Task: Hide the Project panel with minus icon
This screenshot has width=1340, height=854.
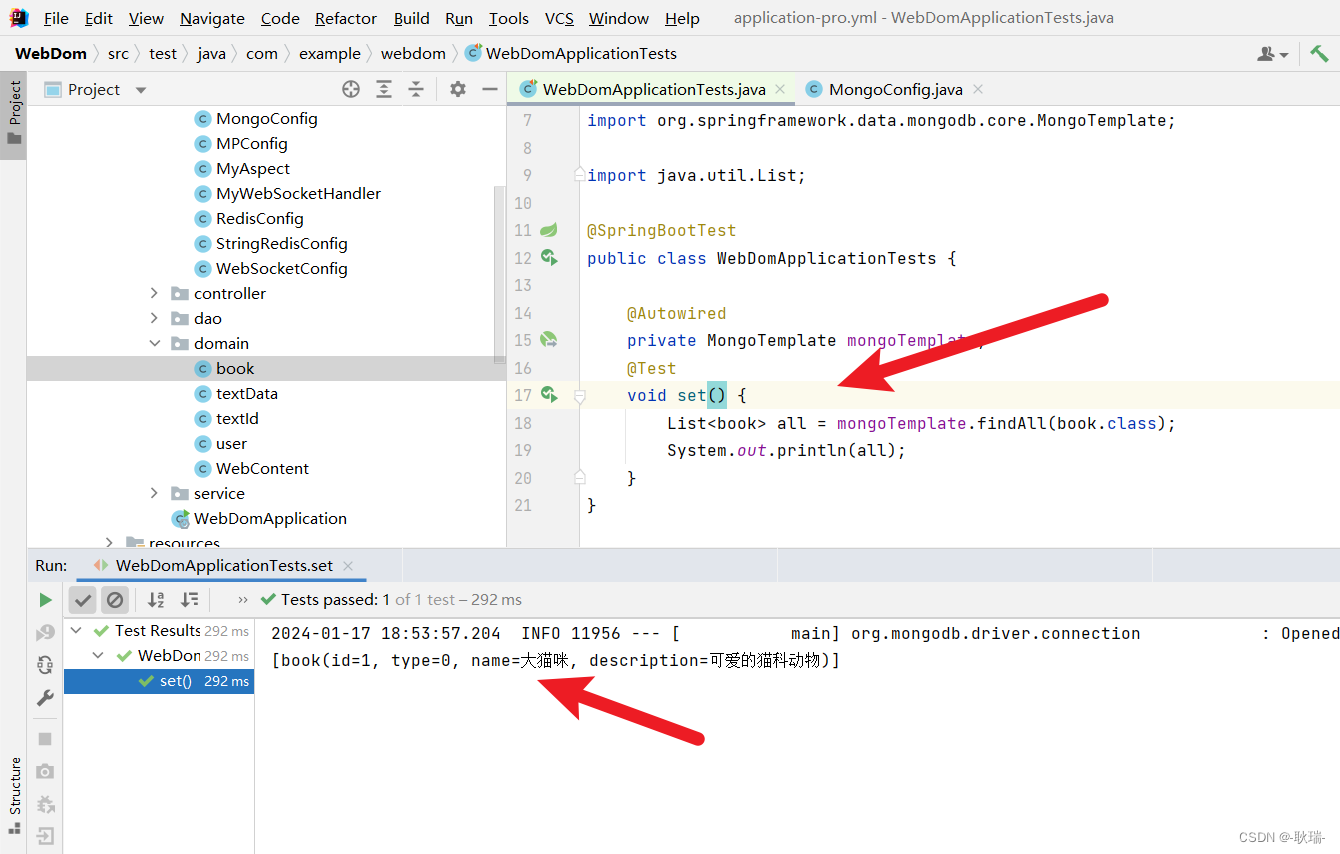Action: click(x=490, y=89)
